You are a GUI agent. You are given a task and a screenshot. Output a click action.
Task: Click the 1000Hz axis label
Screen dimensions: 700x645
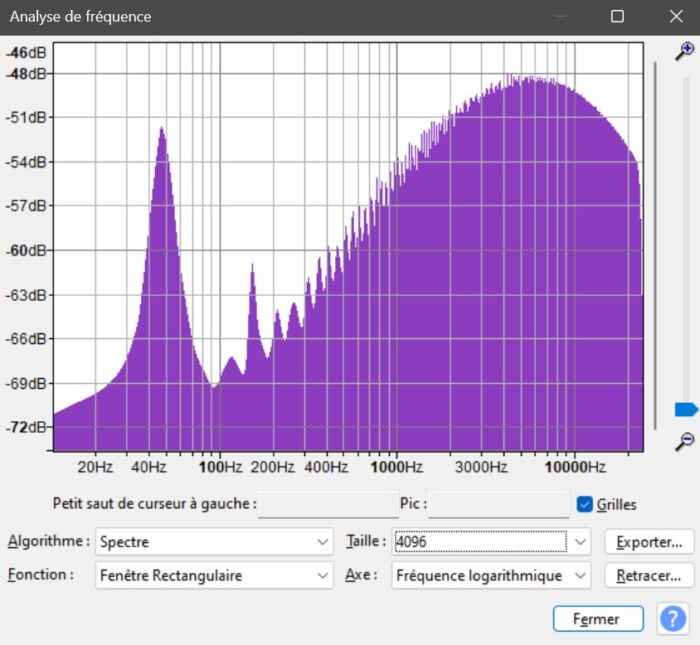[x=396, y=467]
